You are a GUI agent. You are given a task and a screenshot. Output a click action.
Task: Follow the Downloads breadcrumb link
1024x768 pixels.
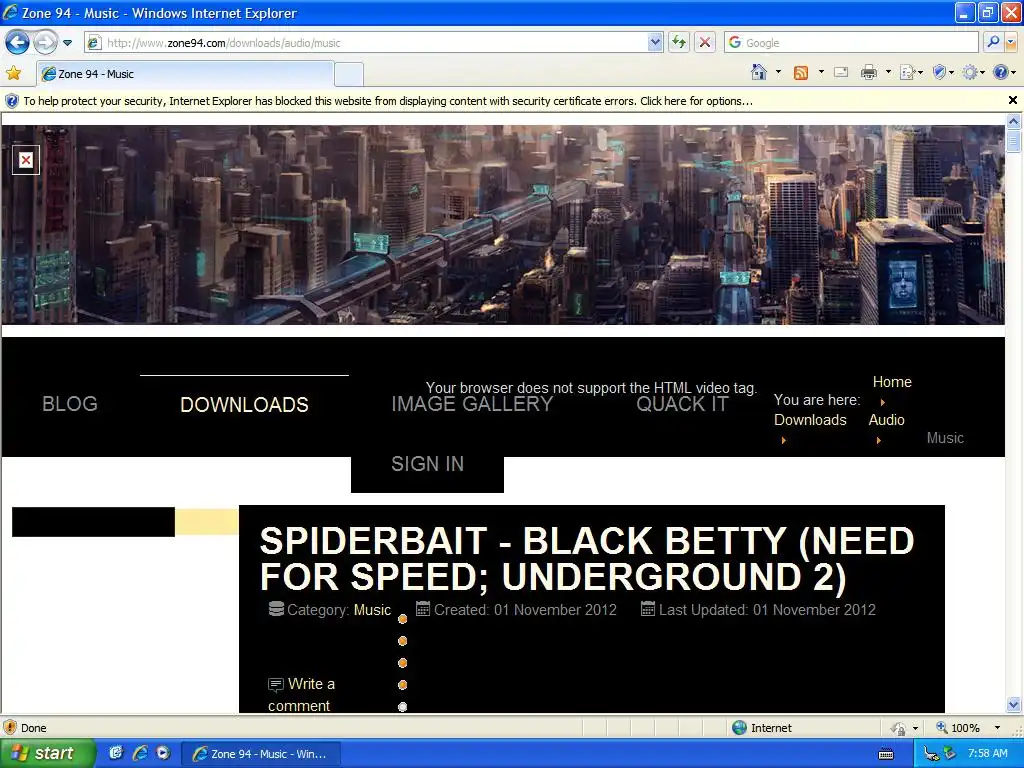coord(810,420)
